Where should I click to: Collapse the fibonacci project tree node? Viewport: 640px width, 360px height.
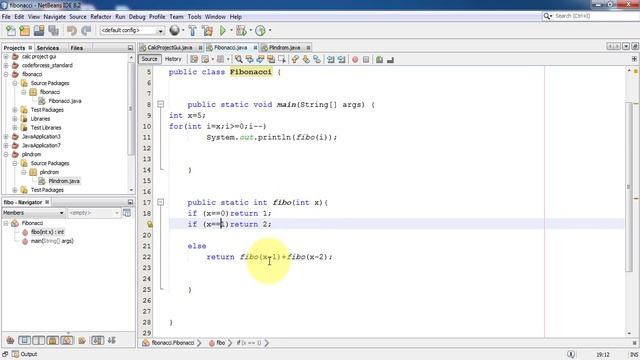6,74
